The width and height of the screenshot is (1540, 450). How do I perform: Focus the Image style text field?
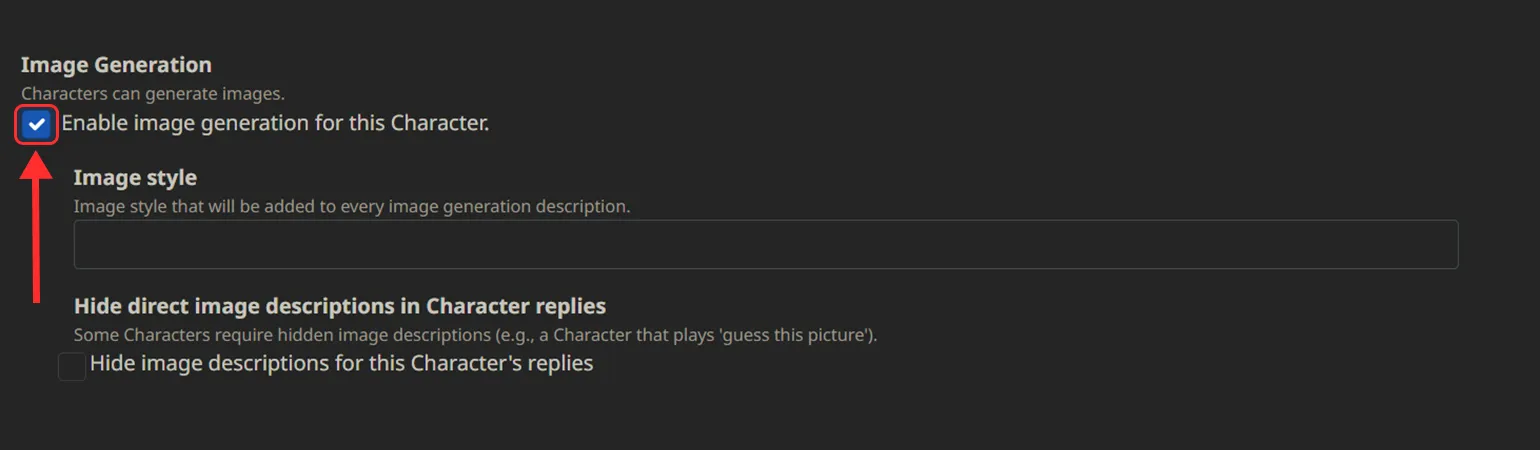pyautogui.click(x=765, y=244)
